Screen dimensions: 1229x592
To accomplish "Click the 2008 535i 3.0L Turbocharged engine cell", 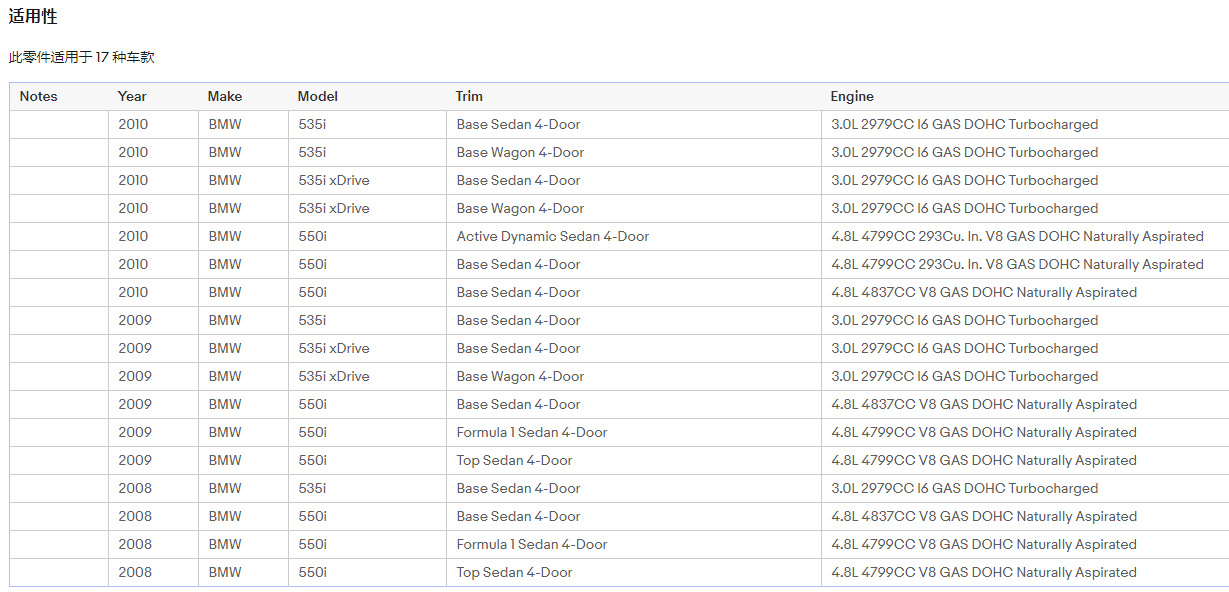I will (x=964, y=489).
